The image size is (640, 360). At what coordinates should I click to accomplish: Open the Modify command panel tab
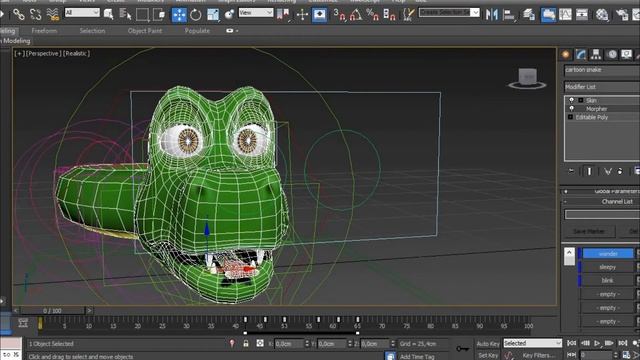pyautogui.click(x=580, y=54)
